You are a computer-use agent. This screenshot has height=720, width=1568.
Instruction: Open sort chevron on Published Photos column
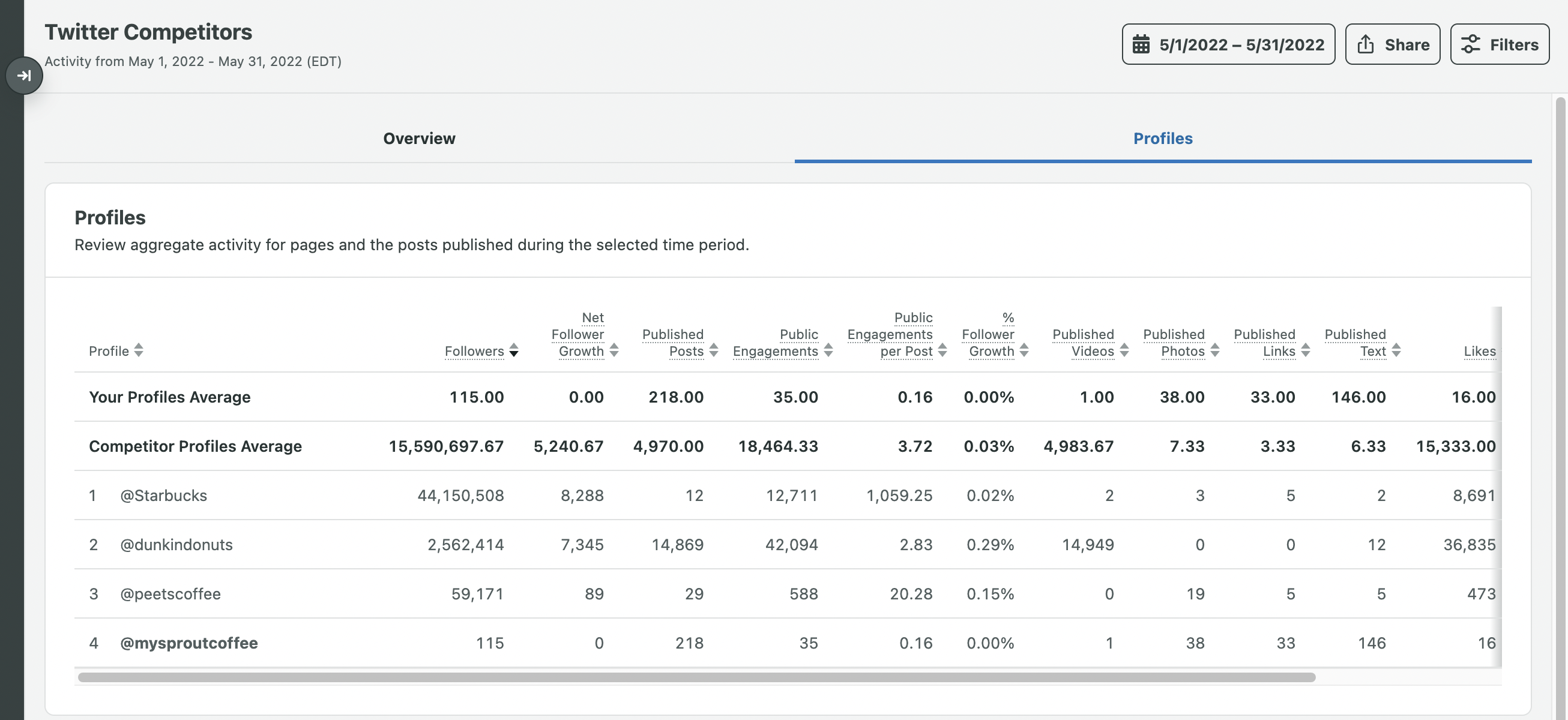point(1215,351)
